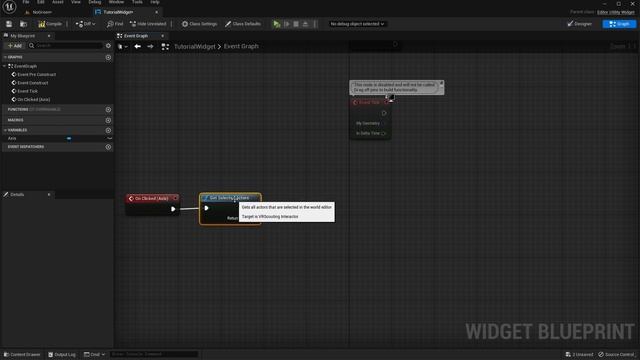Open the File menu

pyautogui.click(x=26, y=2)
